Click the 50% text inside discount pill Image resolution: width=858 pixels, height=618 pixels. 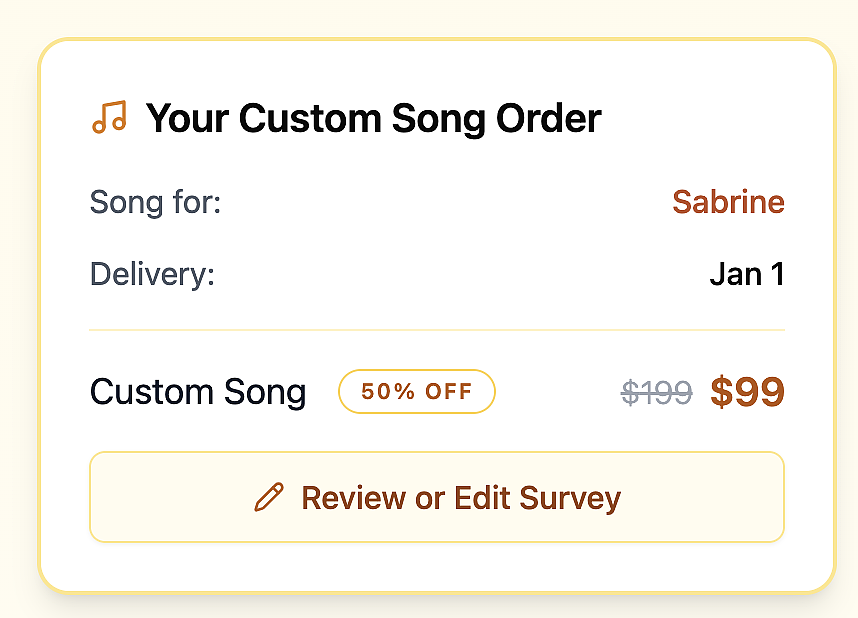[x=388, y=391]
